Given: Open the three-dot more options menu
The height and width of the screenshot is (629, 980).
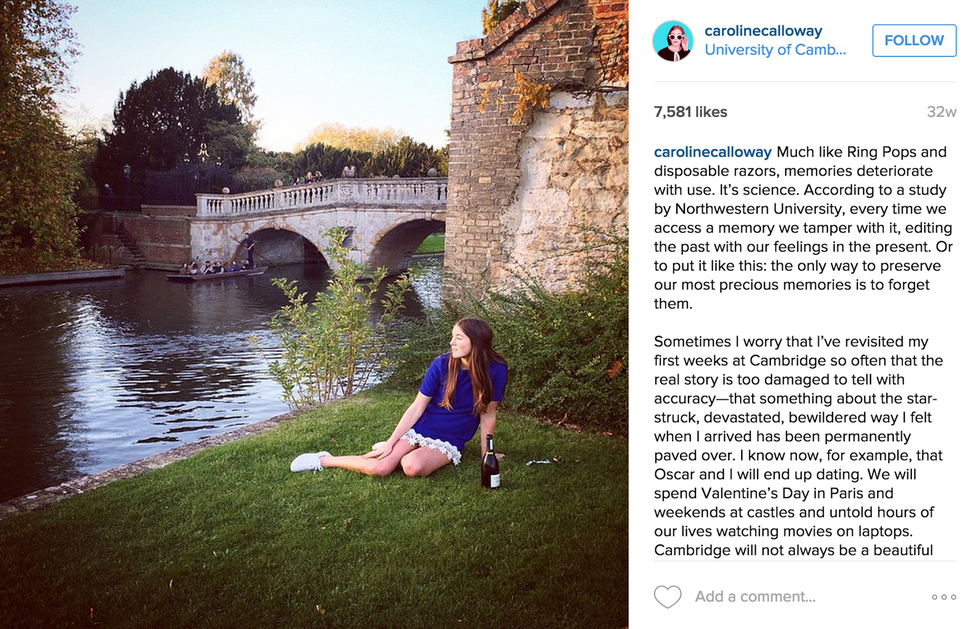Looking at the screenshot, I should pos(943,597).
